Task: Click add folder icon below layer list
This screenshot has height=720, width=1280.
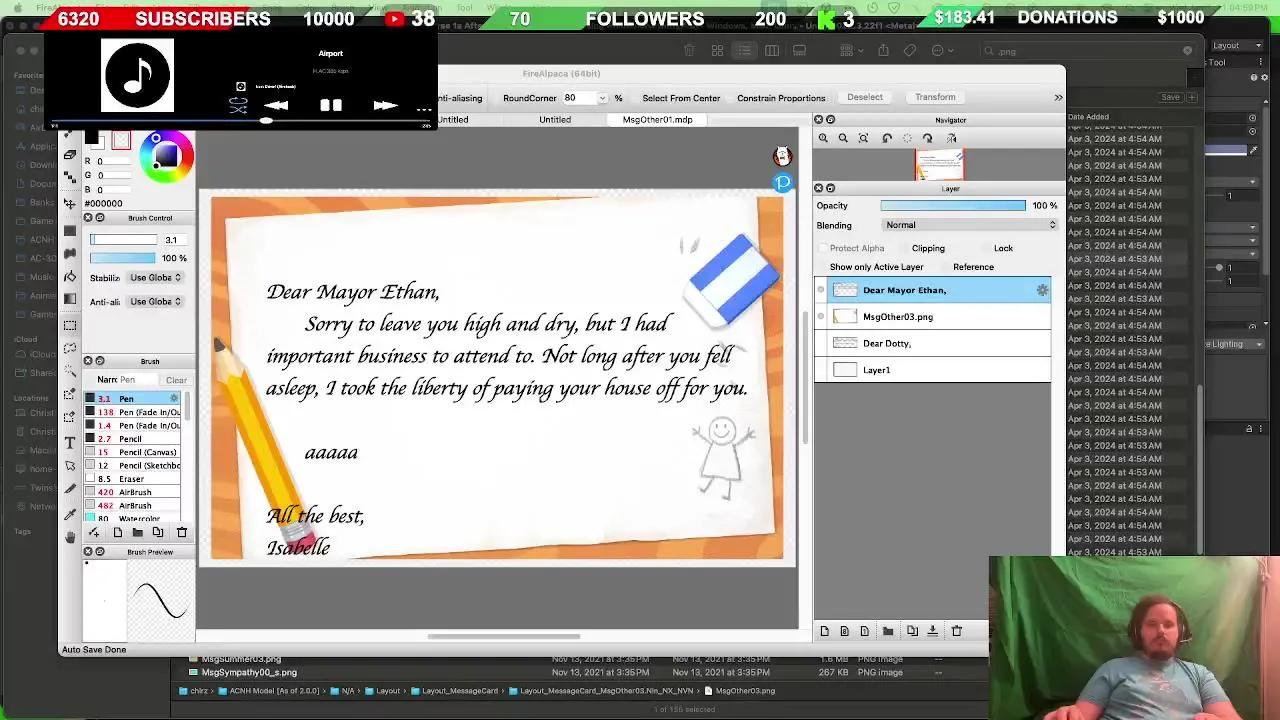Action: pyautogui.click(x=888, y=631)
